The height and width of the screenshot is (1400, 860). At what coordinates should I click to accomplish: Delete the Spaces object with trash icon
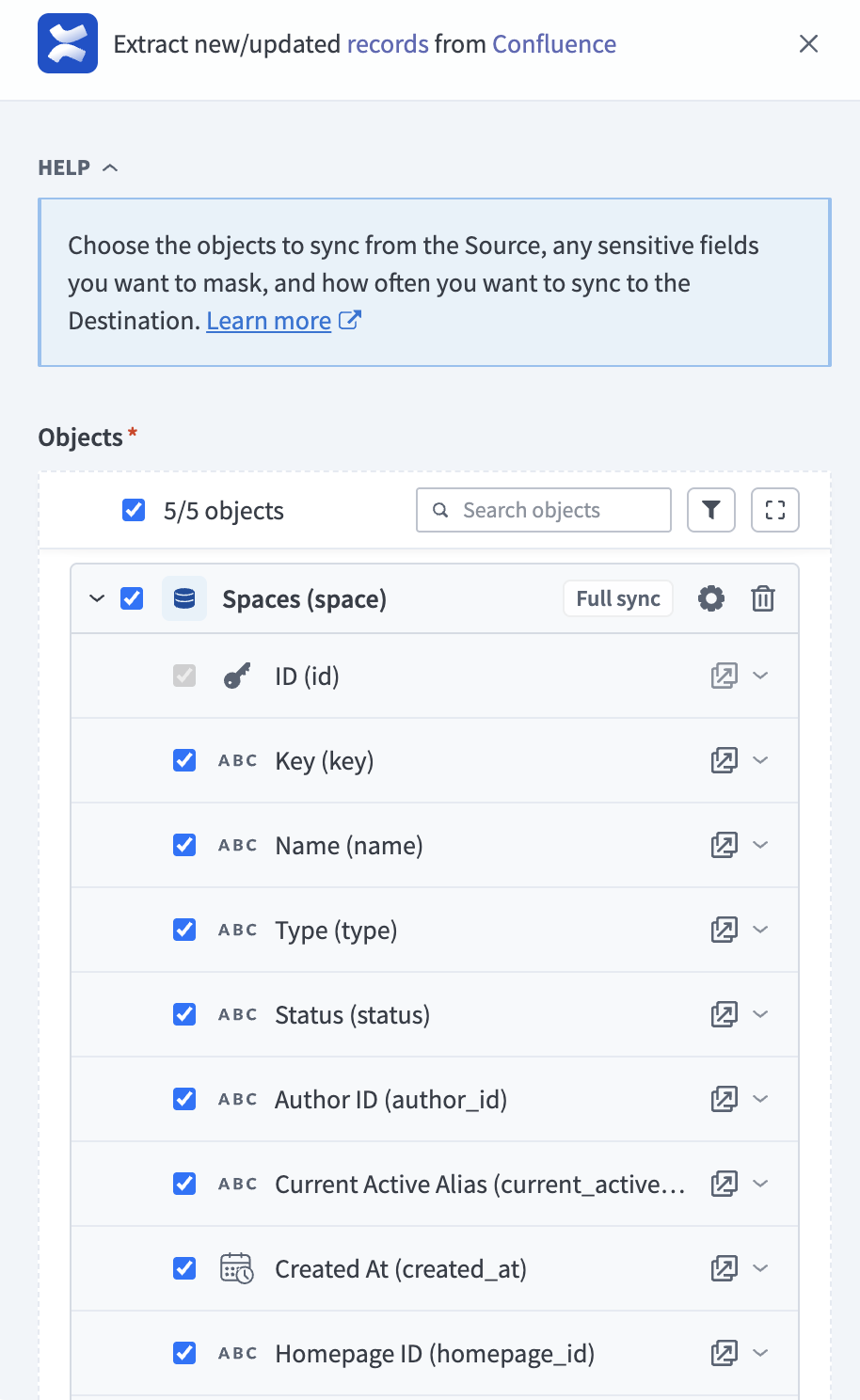[x=763, y=598]
